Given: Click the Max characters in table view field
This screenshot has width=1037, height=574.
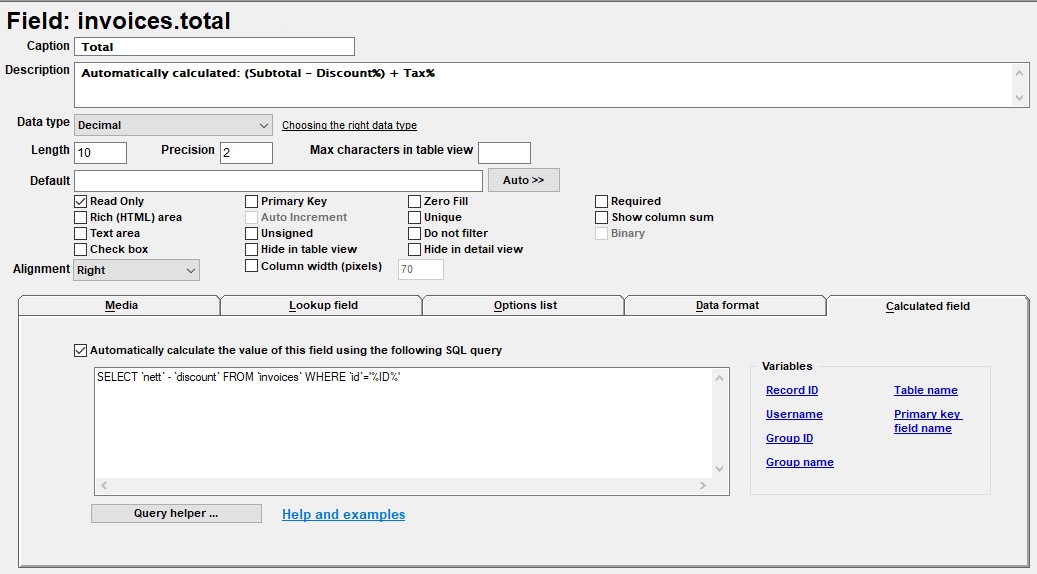Looking at the screenshot, I should click(x=504, y=153).
